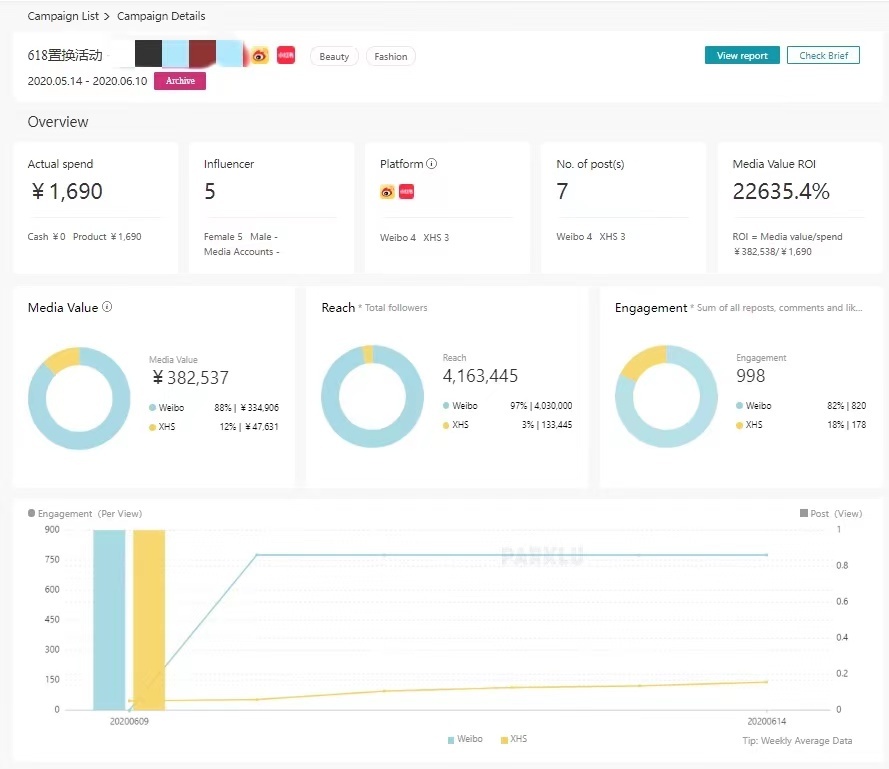Click the red XHS icon beside the campaign title
Screen dimensions: 889x769
point(286,56)
